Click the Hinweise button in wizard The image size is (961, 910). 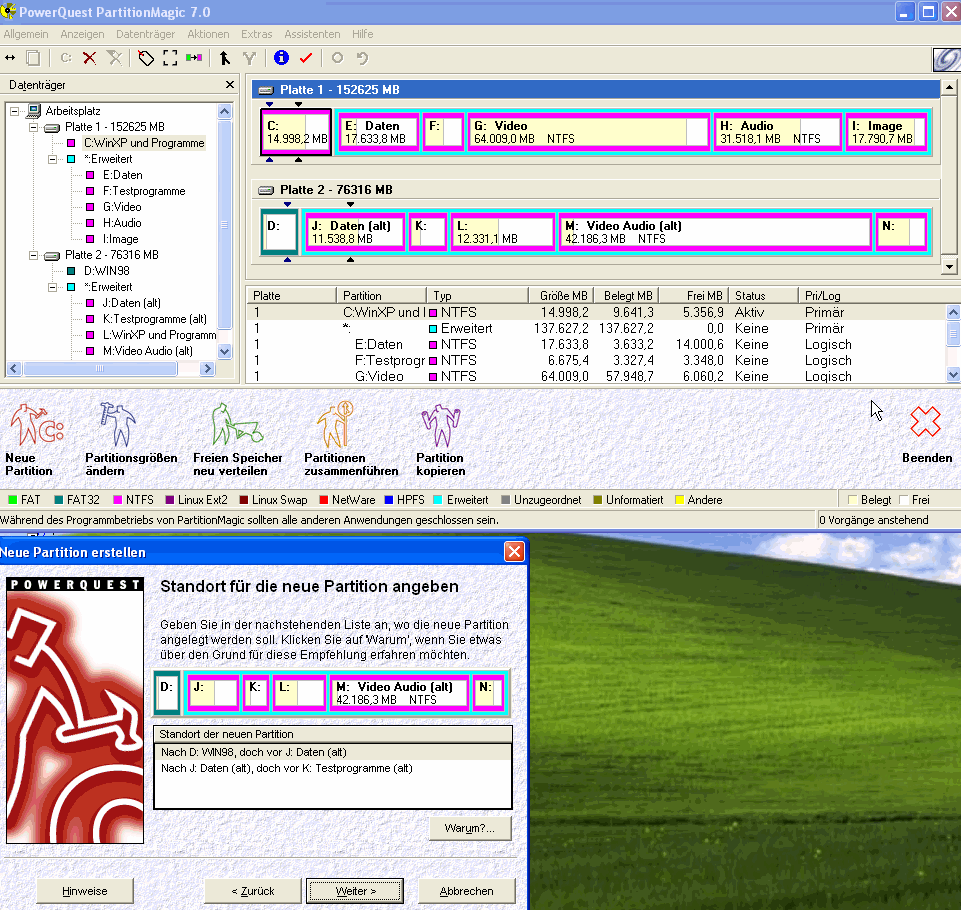(85, 891)
